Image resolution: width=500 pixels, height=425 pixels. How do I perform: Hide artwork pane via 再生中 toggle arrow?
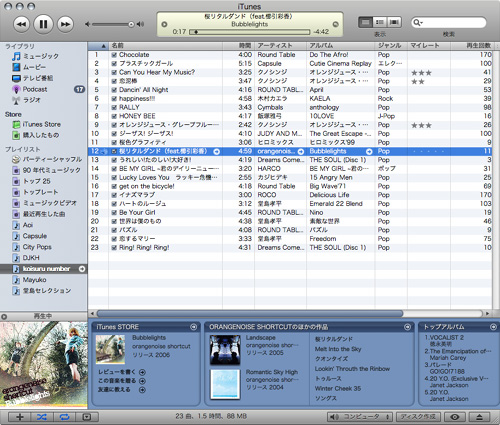tap(4, 317)
